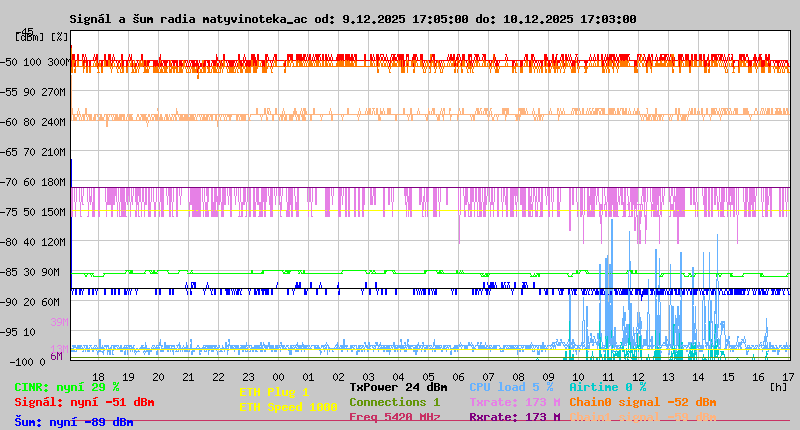
Task: Click the Chain1 signal legend label
Action: coord(643,417)
